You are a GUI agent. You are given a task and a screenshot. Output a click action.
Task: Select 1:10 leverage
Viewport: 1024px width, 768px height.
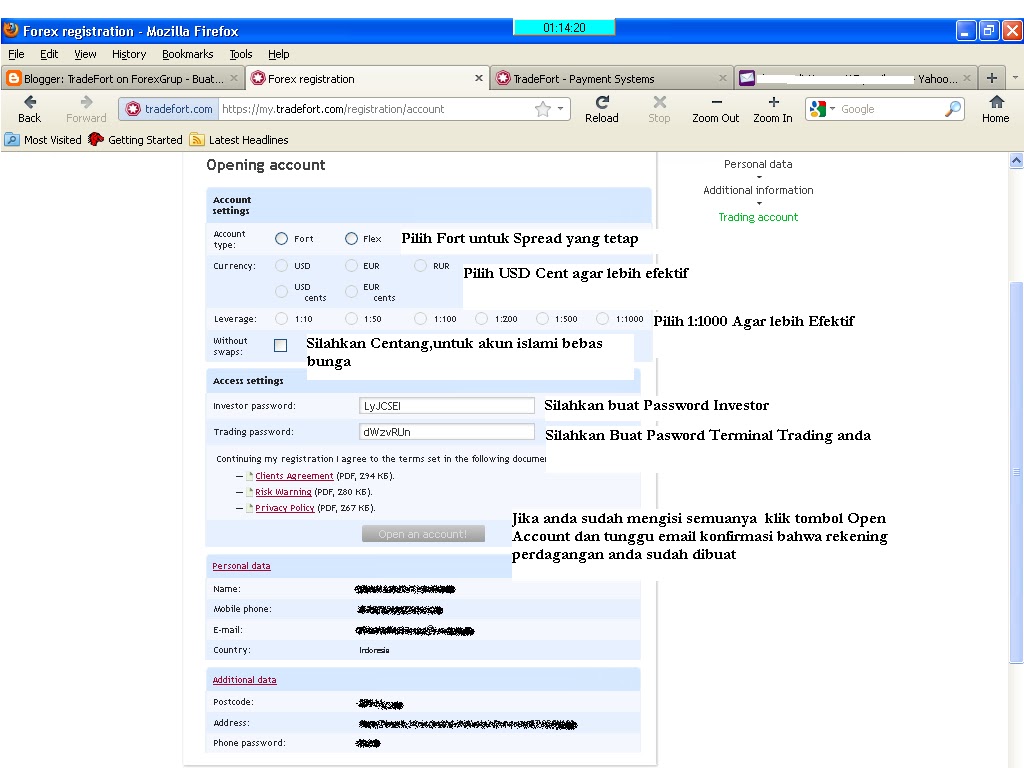click(281, 319)
